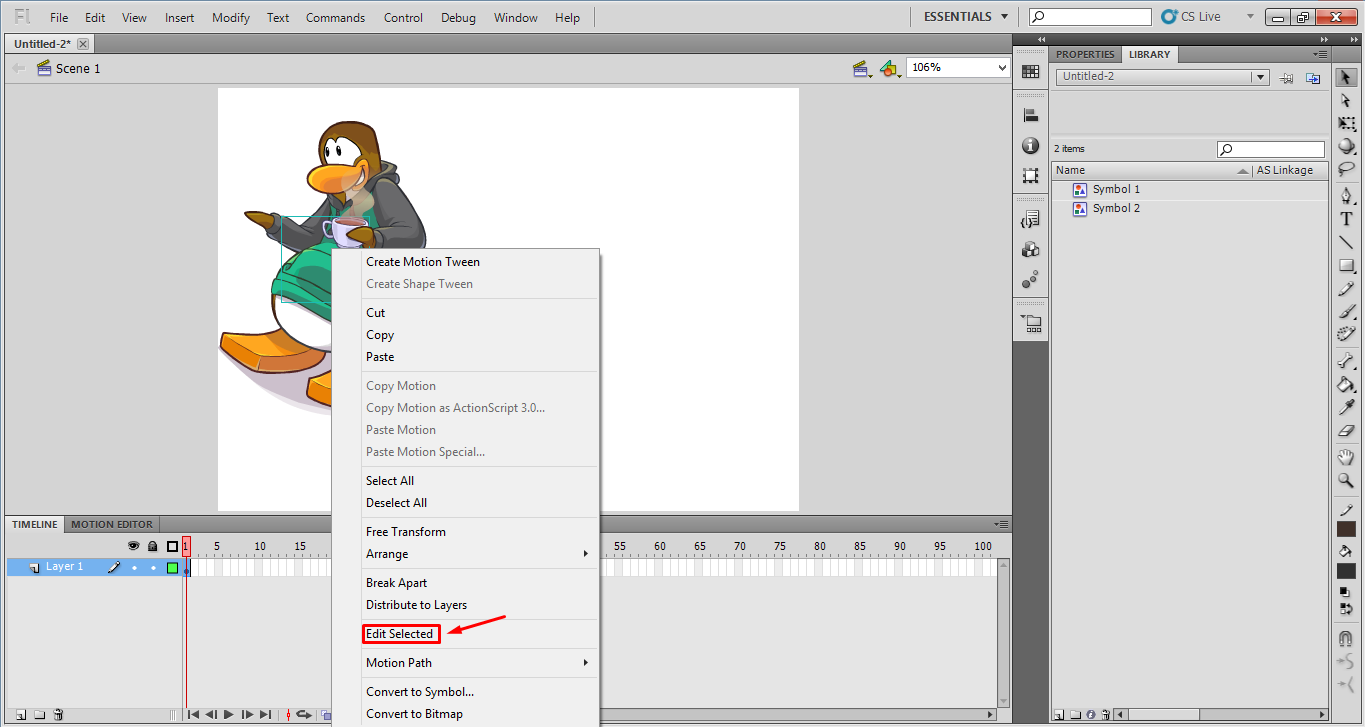Select the Paint Bucket tool
Viewport: 1365px width, 727px height.
(x=1346, y=384)
